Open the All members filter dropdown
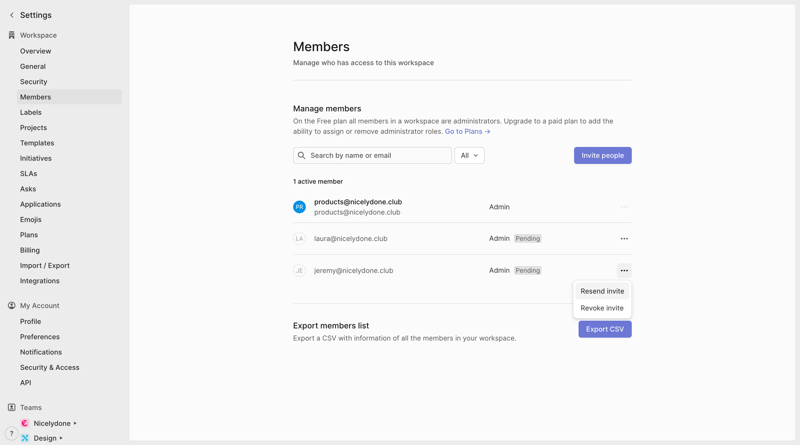The width and height of the screenshot is (800, 445). tap(469, 155)
